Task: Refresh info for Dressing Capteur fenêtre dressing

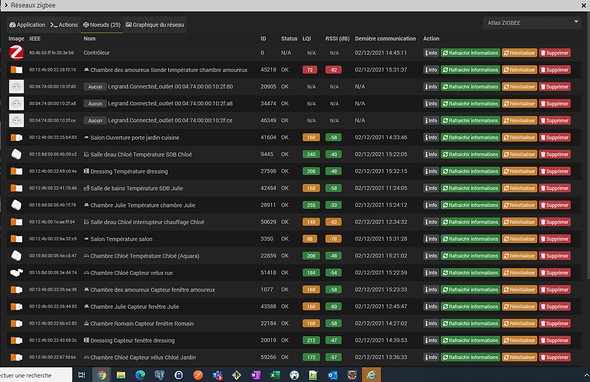Action: coord(470,341)
